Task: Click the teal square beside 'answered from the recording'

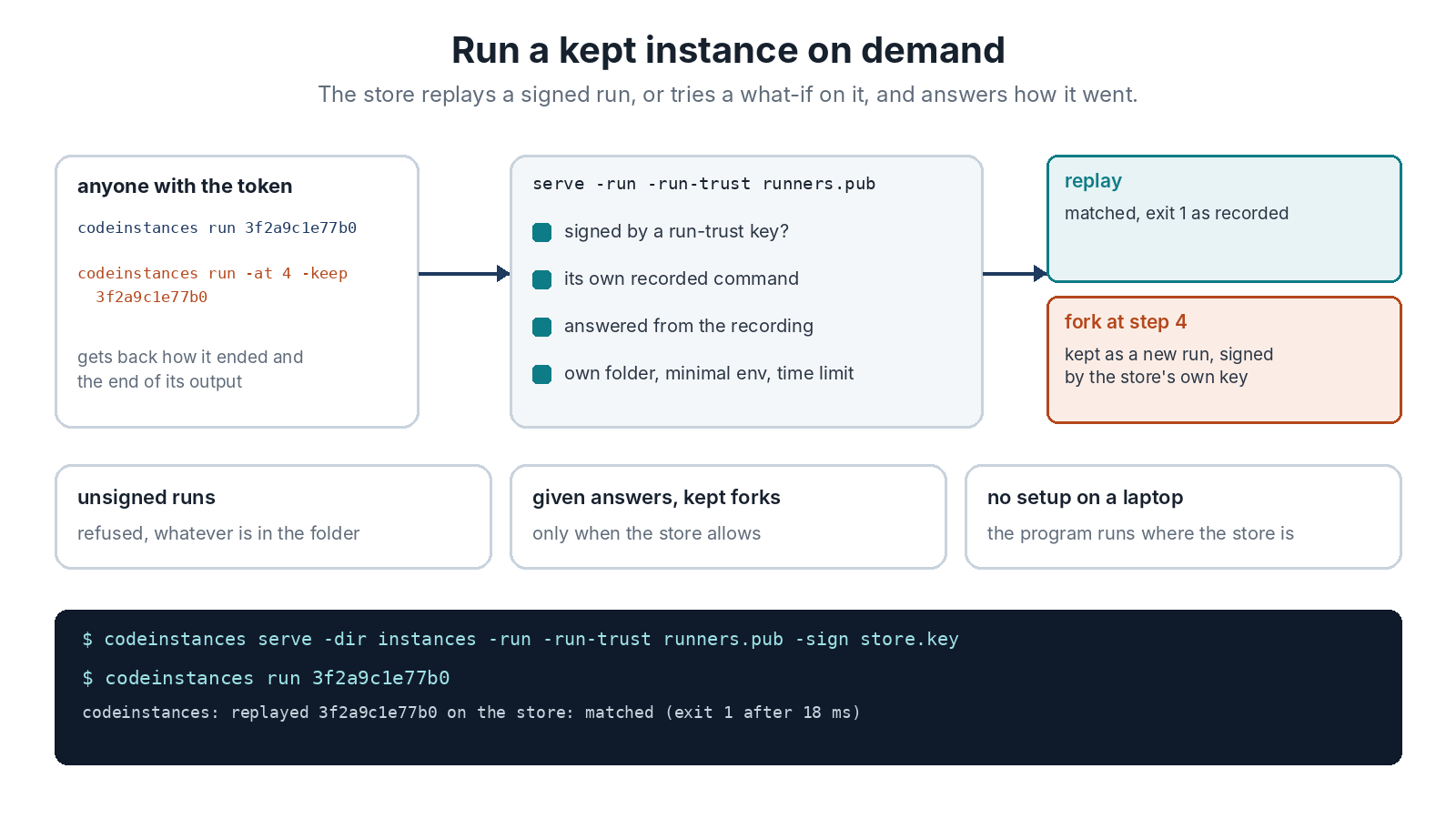Action: tap(542, 327)
